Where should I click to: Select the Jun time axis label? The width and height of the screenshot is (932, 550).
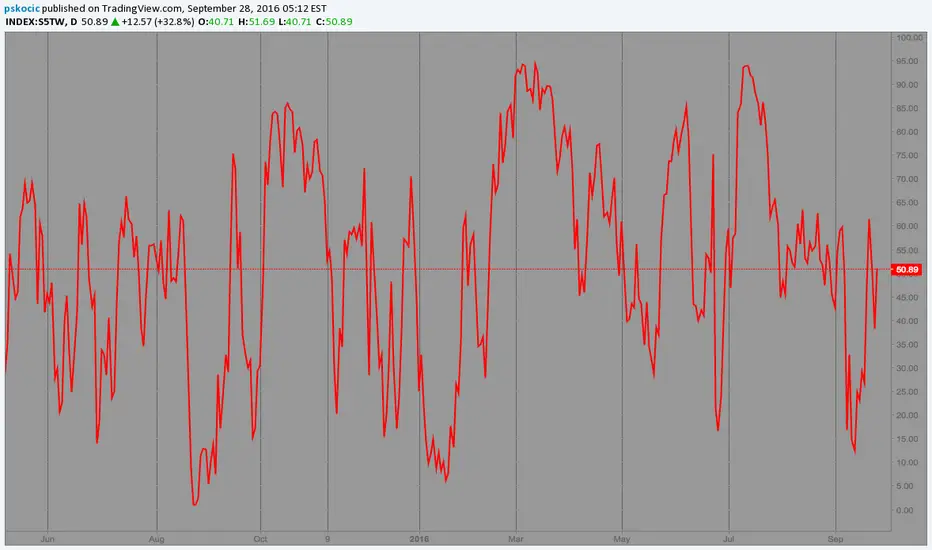pyautogui.click(x=48, y=539)
